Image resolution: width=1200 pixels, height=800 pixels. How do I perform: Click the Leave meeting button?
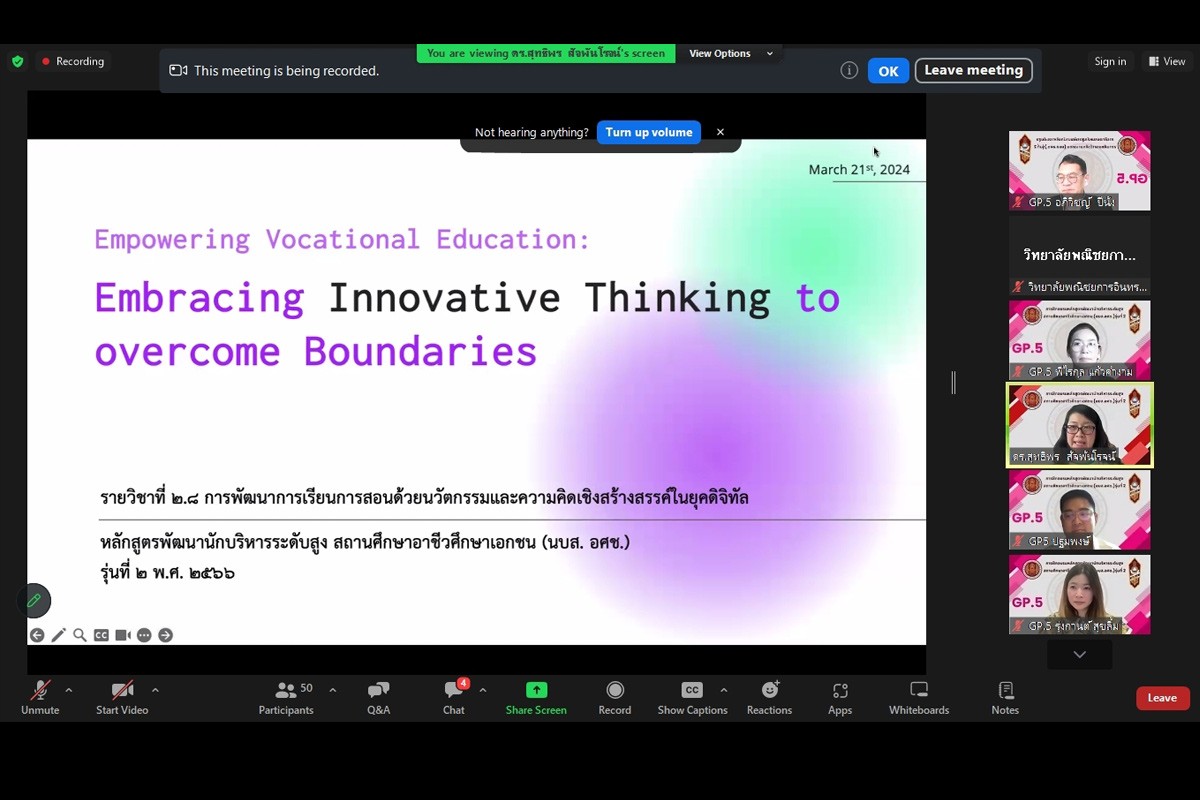[973, 70]
